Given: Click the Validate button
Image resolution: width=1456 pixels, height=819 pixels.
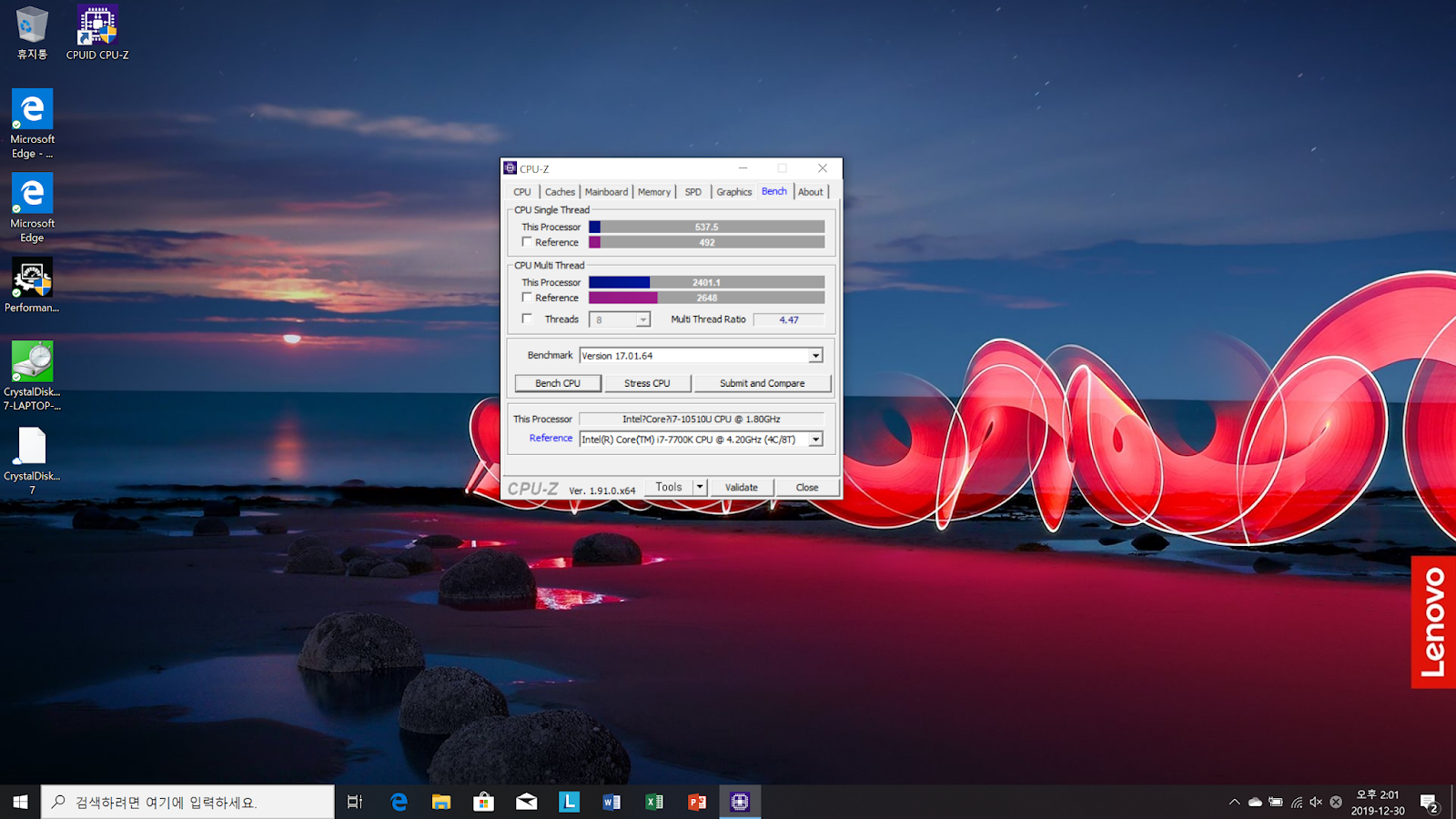Looking at the screenshot, I should (x=742, y=487).
